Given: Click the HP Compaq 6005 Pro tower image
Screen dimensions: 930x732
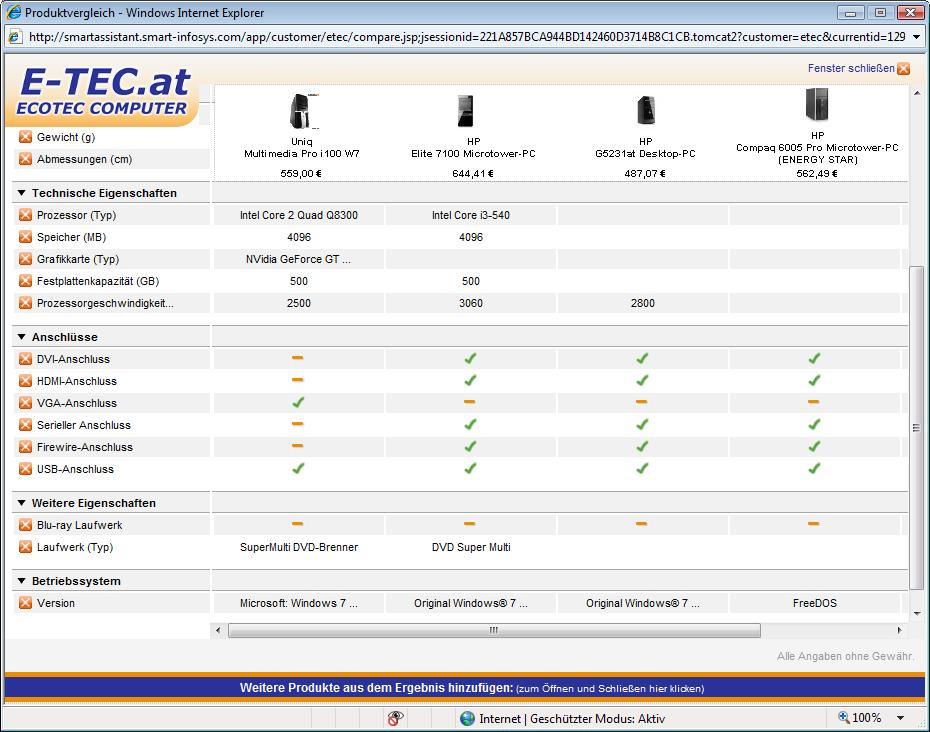Looking at the screenshot, I should 817,104.
